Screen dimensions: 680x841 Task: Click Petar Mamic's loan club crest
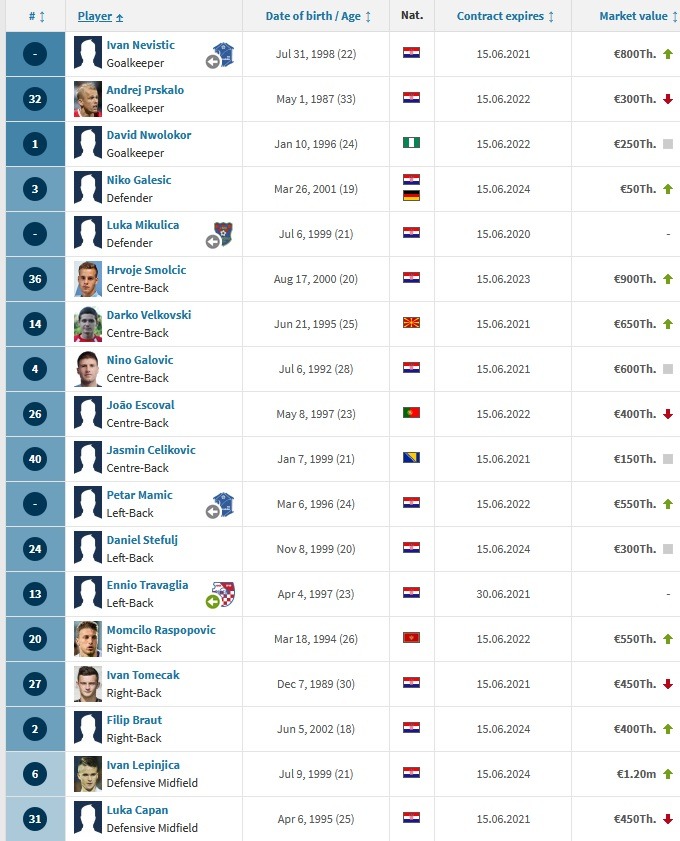[x=223, y=504]
